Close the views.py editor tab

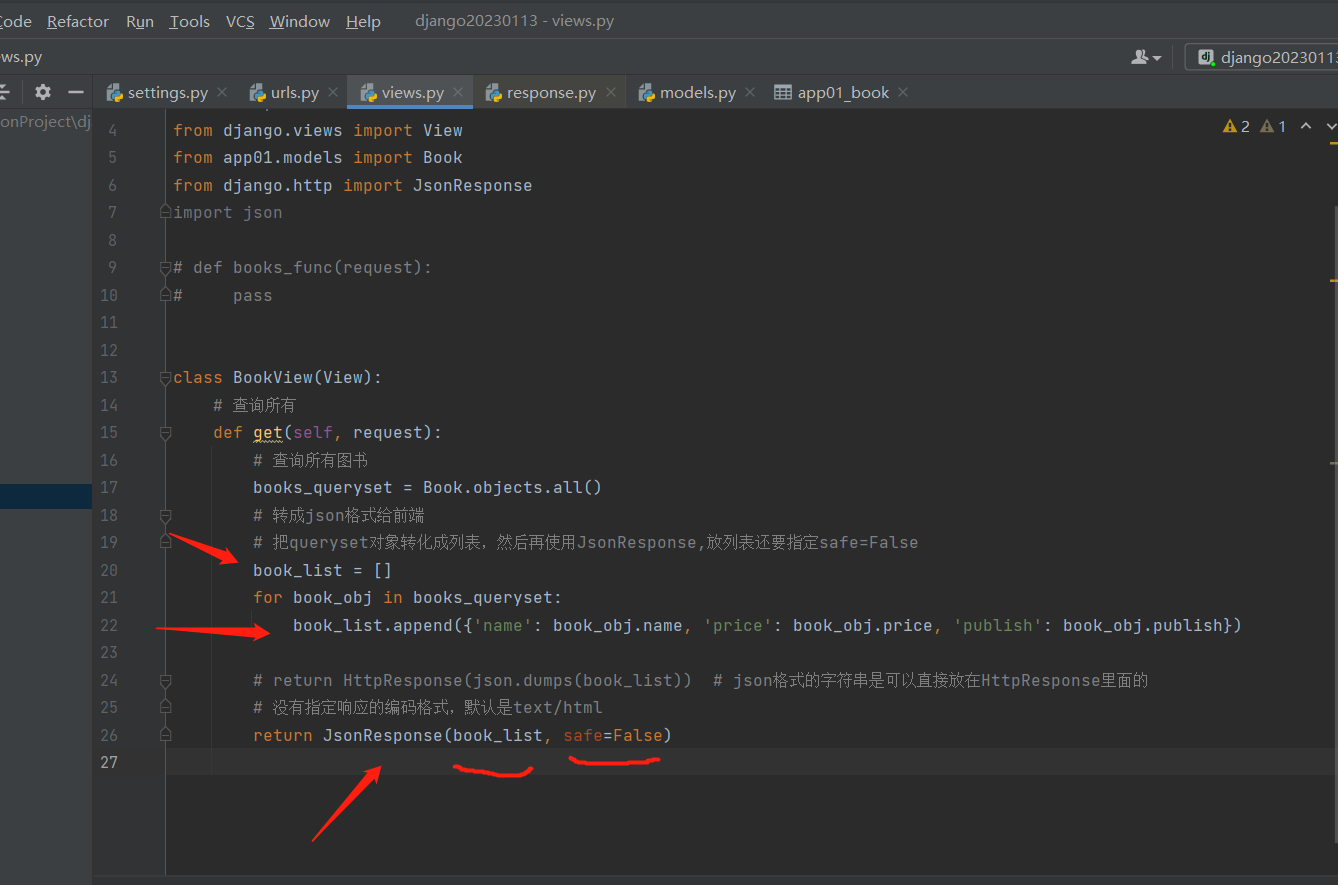click(x=459, y=92)
